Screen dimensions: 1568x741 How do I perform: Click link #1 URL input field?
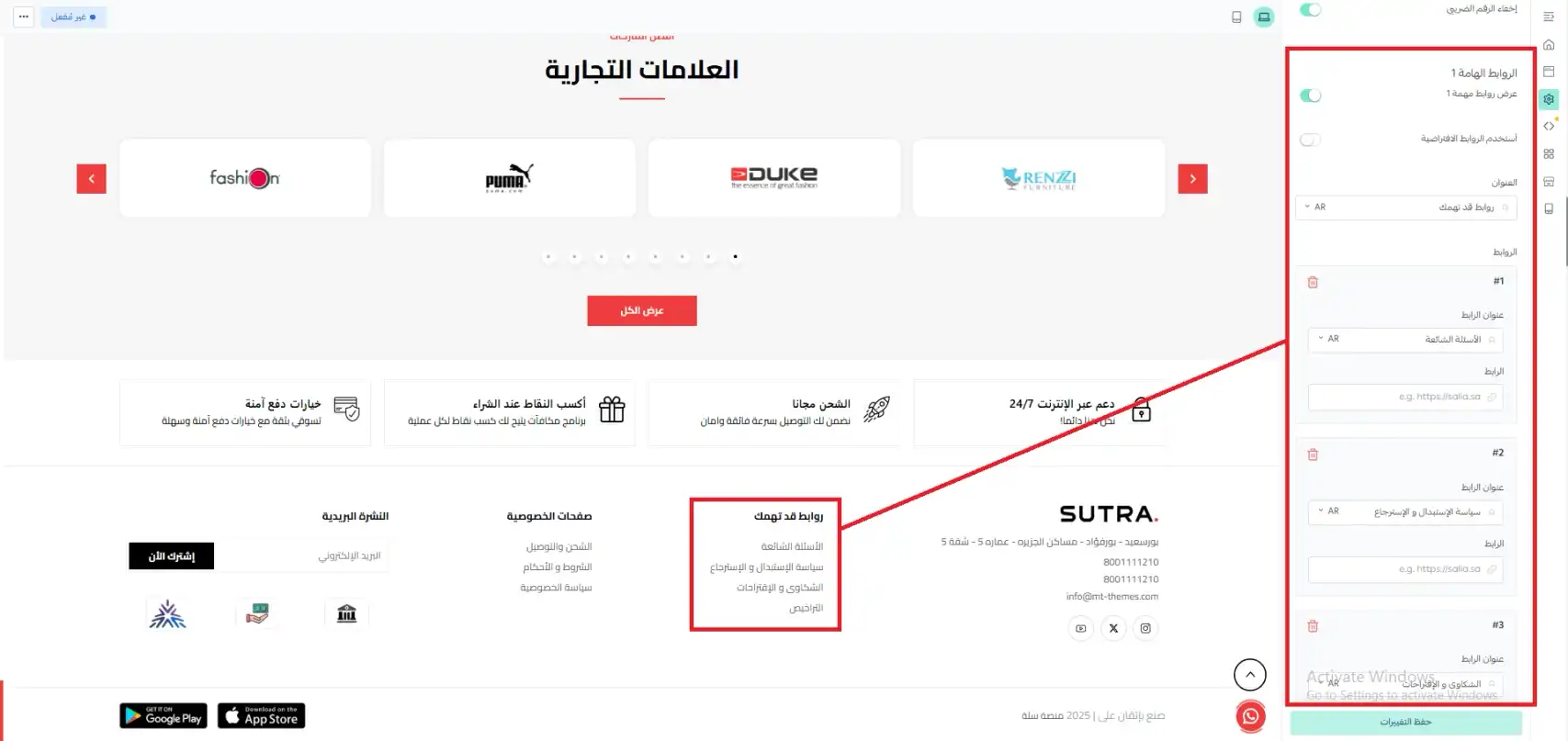click(x=1405, y=397)
